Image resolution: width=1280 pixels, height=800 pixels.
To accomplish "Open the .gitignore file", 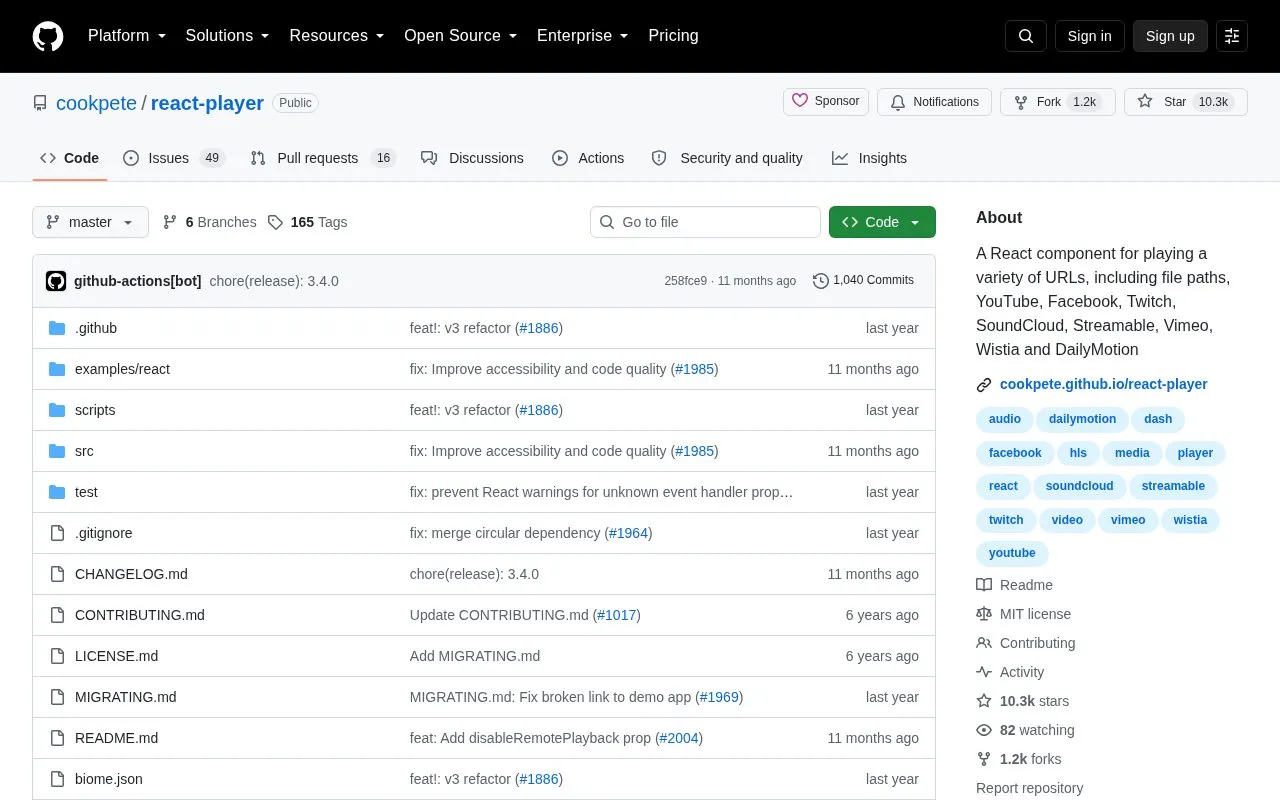I will click(104, 533).
